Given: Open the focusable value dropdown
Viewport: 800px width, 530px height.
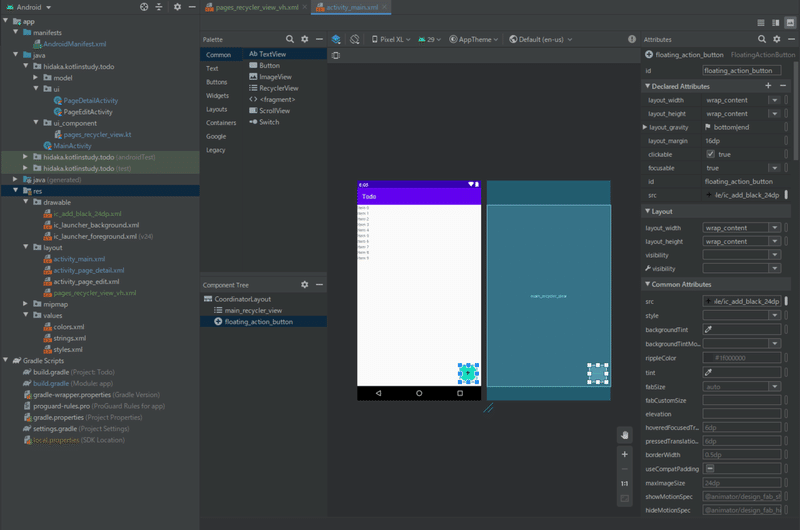Looking at the screenshot, I should pyautogui.click(x=774, y=168).
